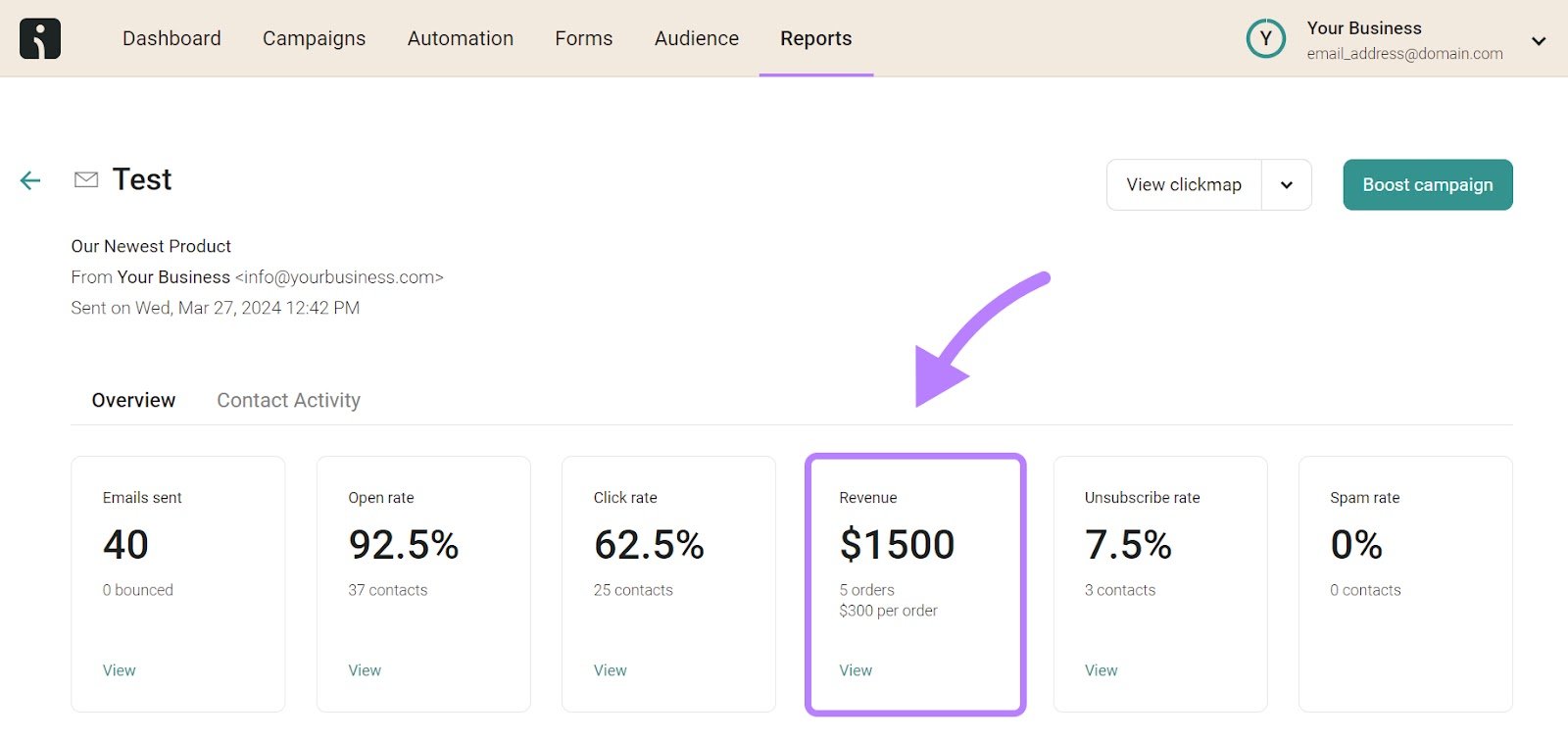
Task: Click the 0 contacts text
Action: [1365, 590]
